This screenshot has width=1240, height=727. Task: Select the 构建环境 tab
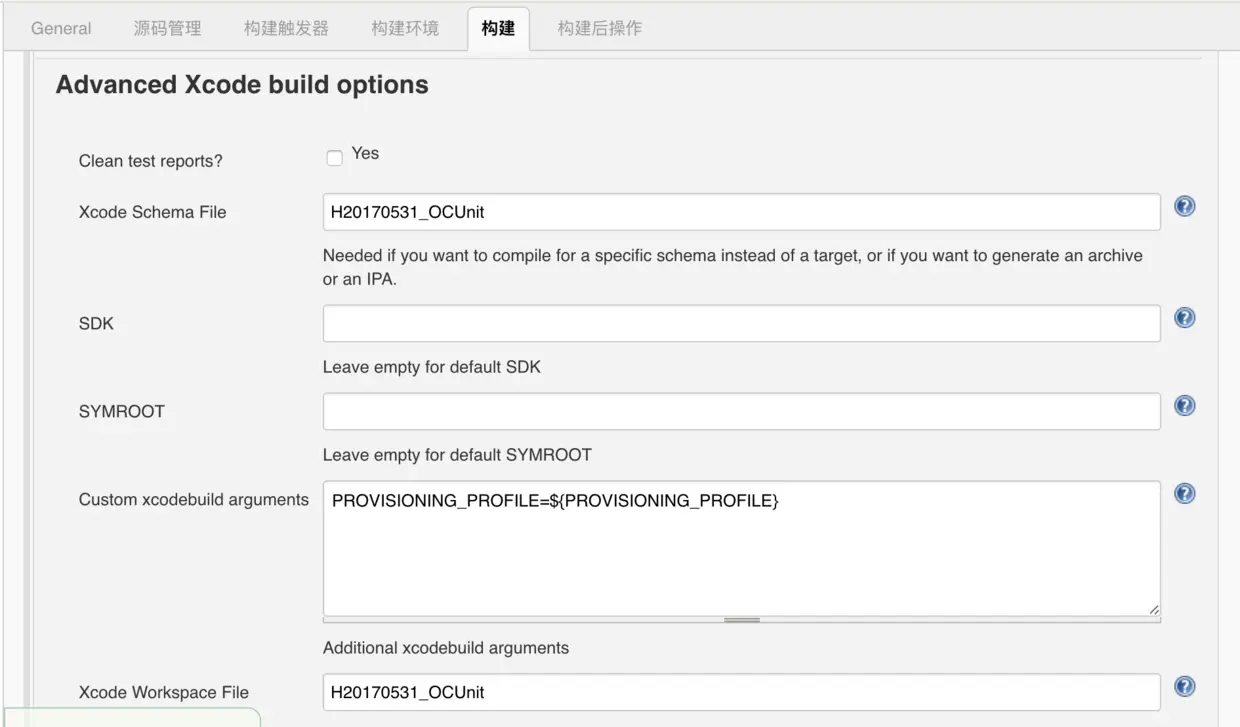click(x=405, y=28)
